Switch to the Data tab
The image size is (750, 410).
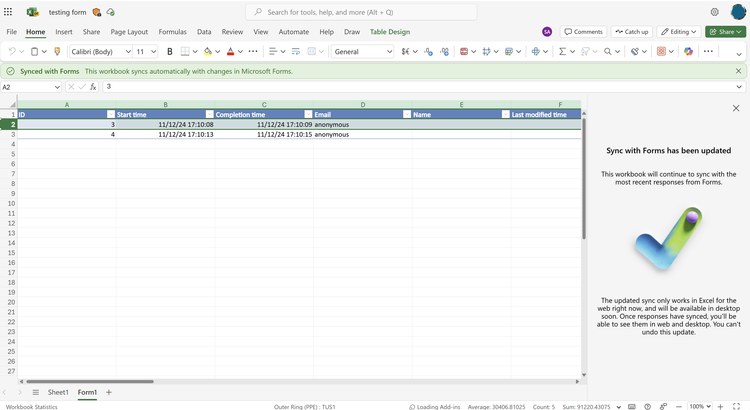(204, 32)
